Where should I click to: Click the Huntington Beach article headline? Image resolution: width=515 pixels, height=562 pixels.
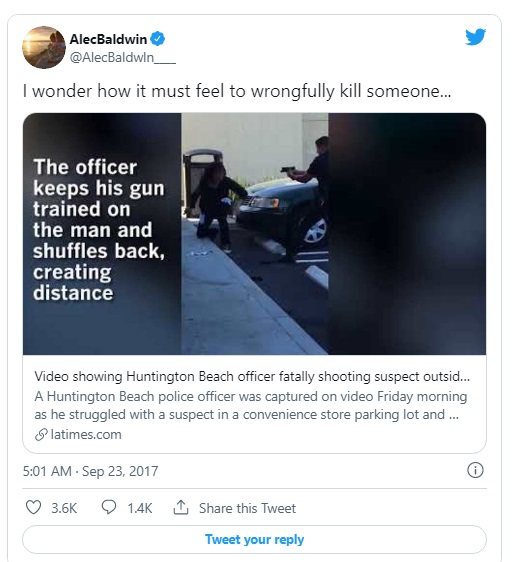pos(252,376)
